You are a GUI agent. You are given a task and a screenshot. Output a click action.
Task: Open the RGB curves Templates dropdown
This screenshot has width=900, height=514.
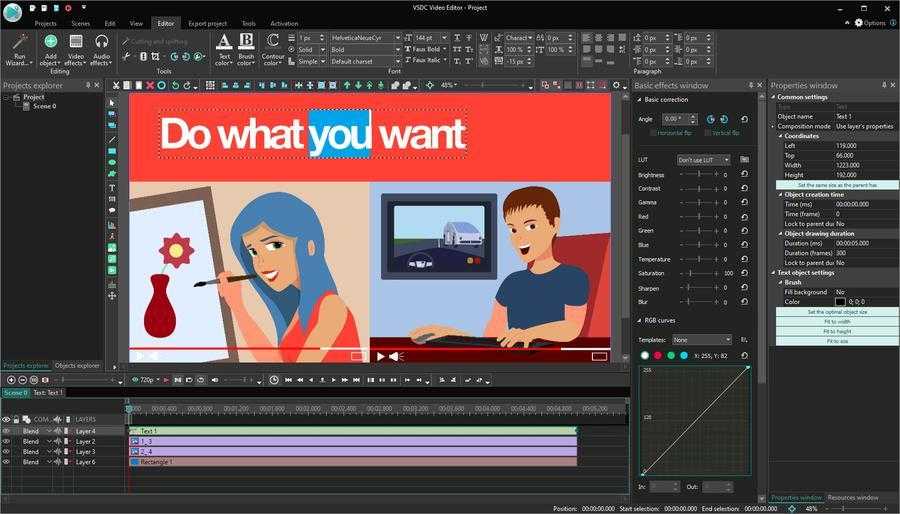702,340
